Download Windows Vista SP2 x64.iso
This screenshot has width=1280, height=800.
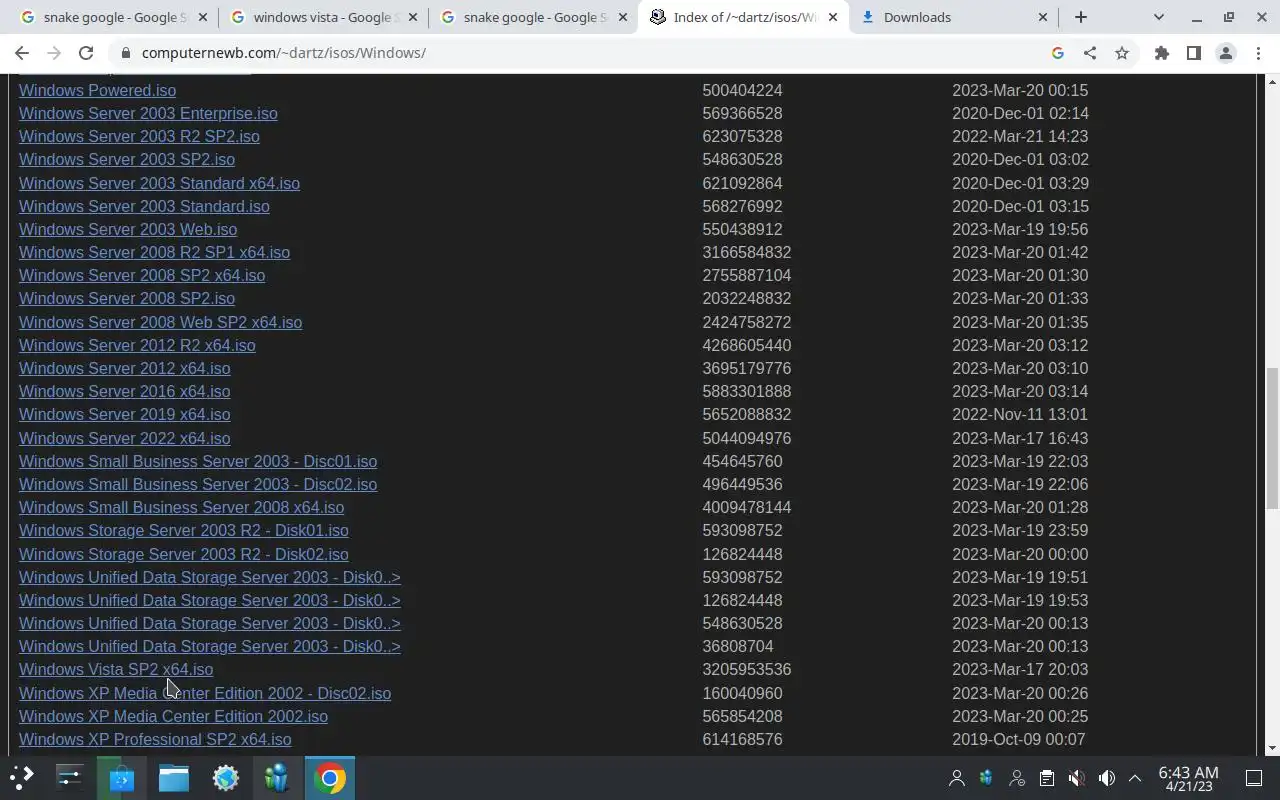pyautogui.click(x=116, y=669)
